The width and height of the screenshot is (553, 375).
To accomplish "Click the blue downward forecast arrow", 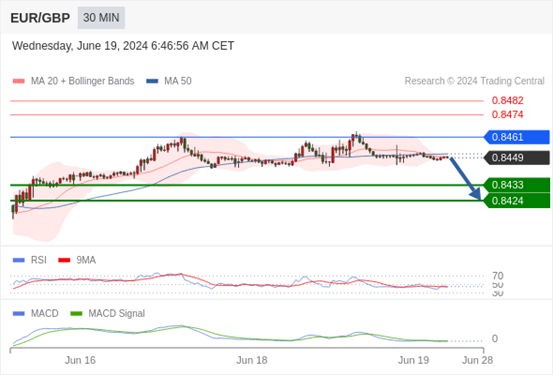I will tap(465, 179).
